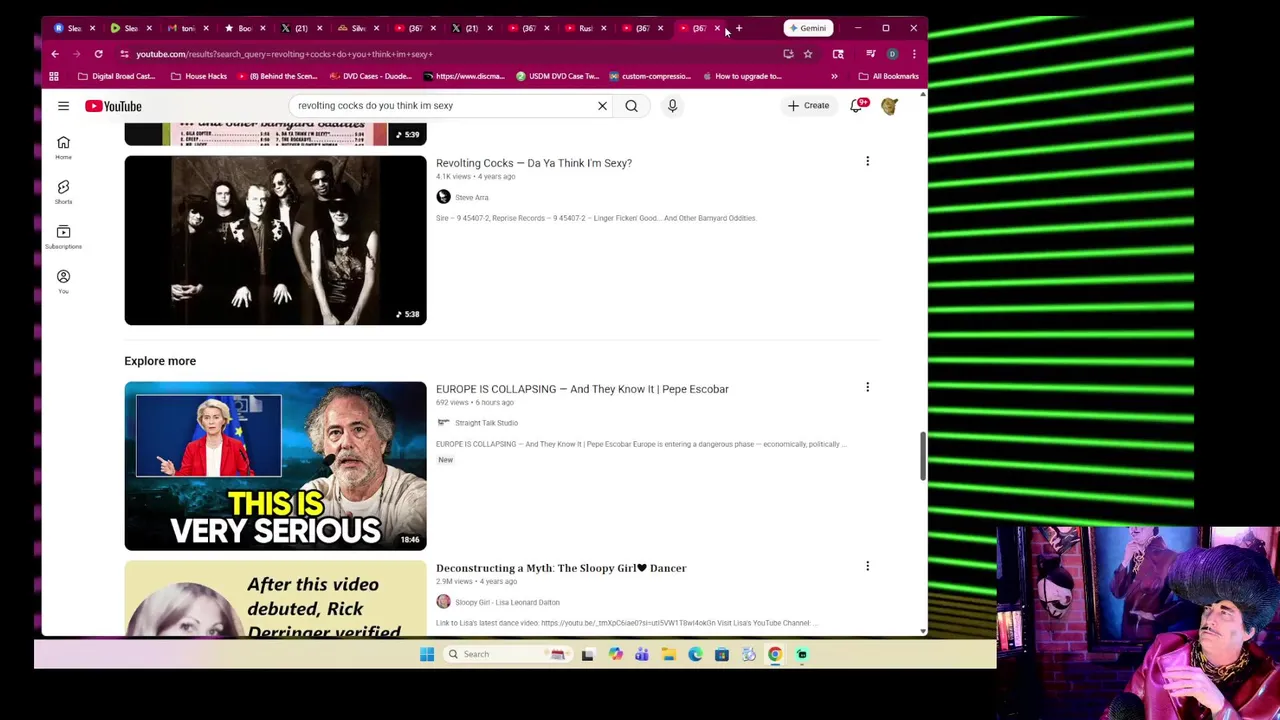The height and width of the screenshot is (720, 1280).
Task: Open the media control toolbar icon
Action: (x=871, y=54)
